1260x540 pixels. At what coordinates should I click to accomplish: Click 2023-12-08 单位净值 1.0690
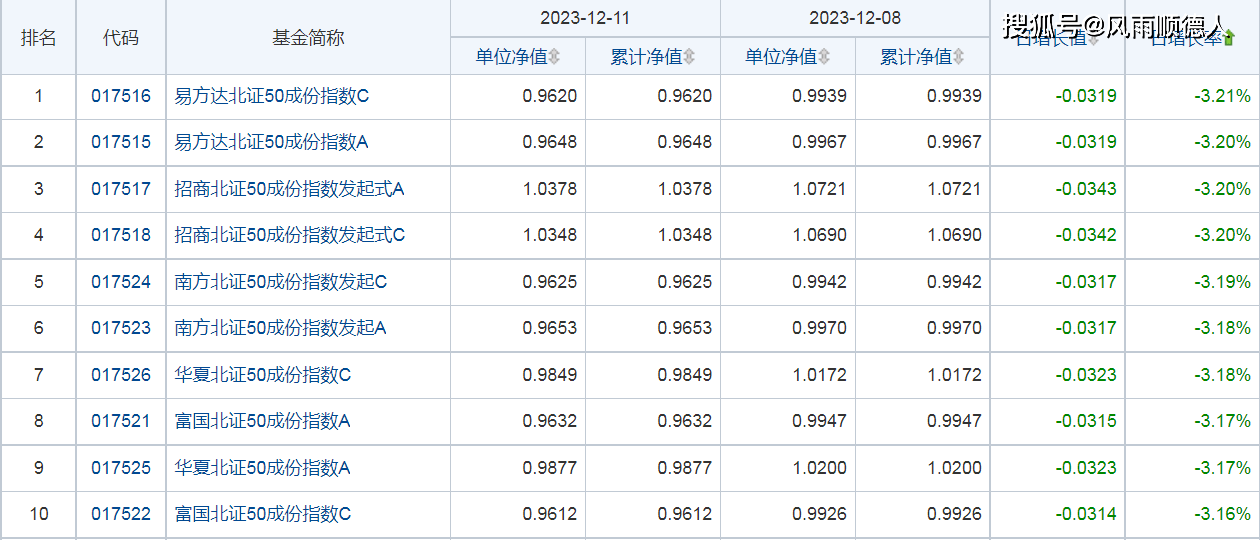[819, 235]
